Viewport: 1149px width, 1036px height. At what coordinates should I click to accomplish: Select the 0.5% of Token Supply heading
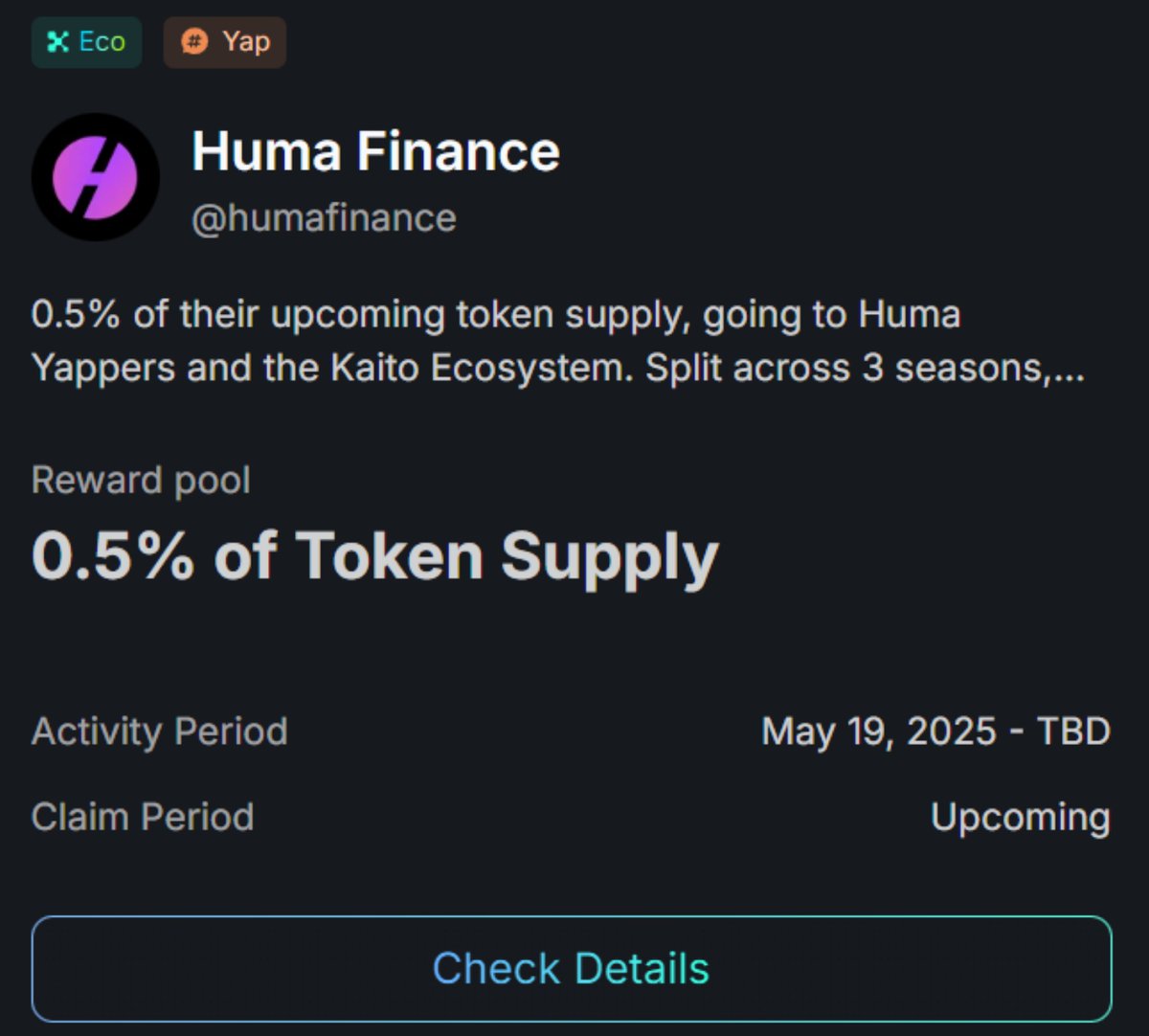374,557
